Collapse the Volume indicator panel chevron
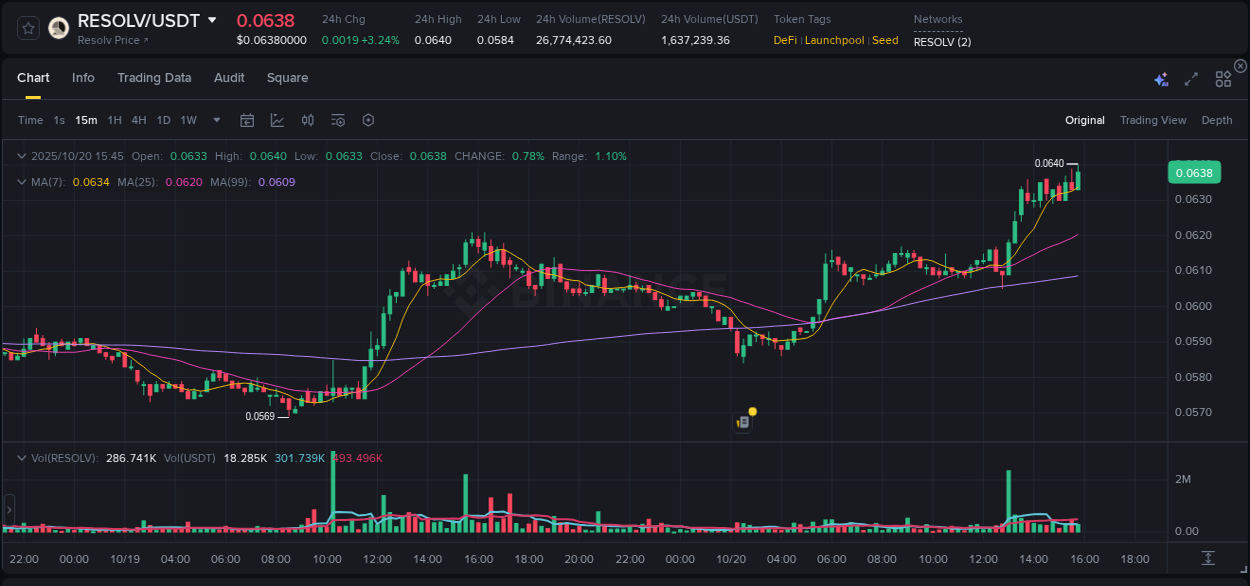 point(22,457)
